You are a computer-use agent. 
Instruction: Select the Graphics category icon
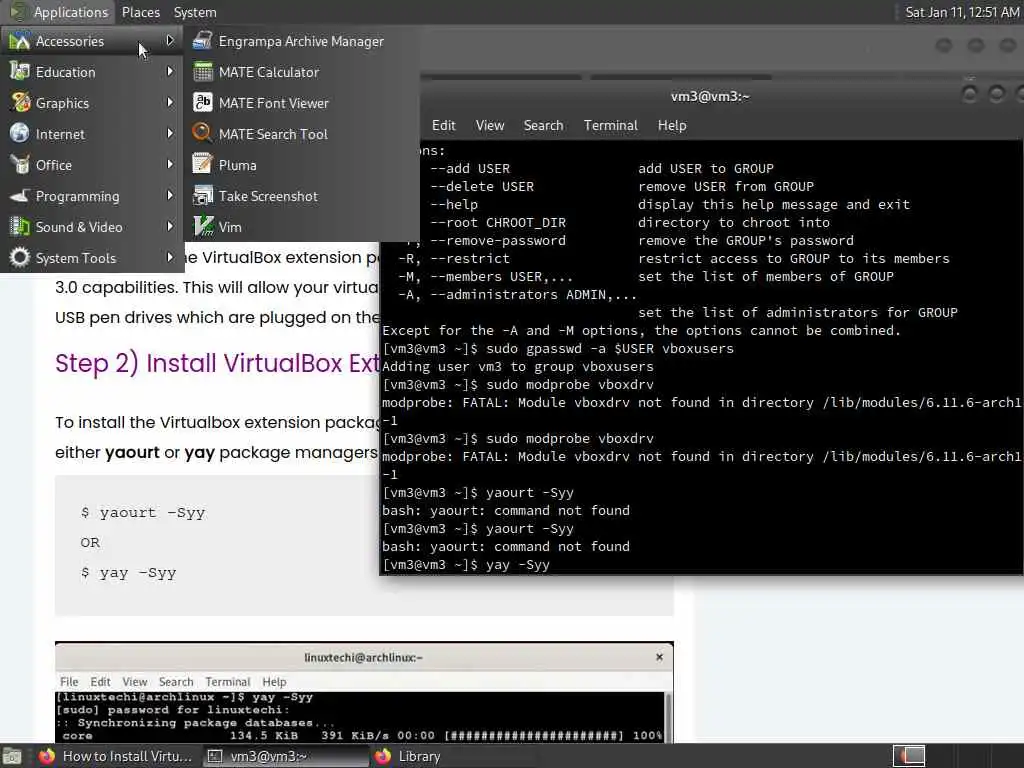[20, 103]
